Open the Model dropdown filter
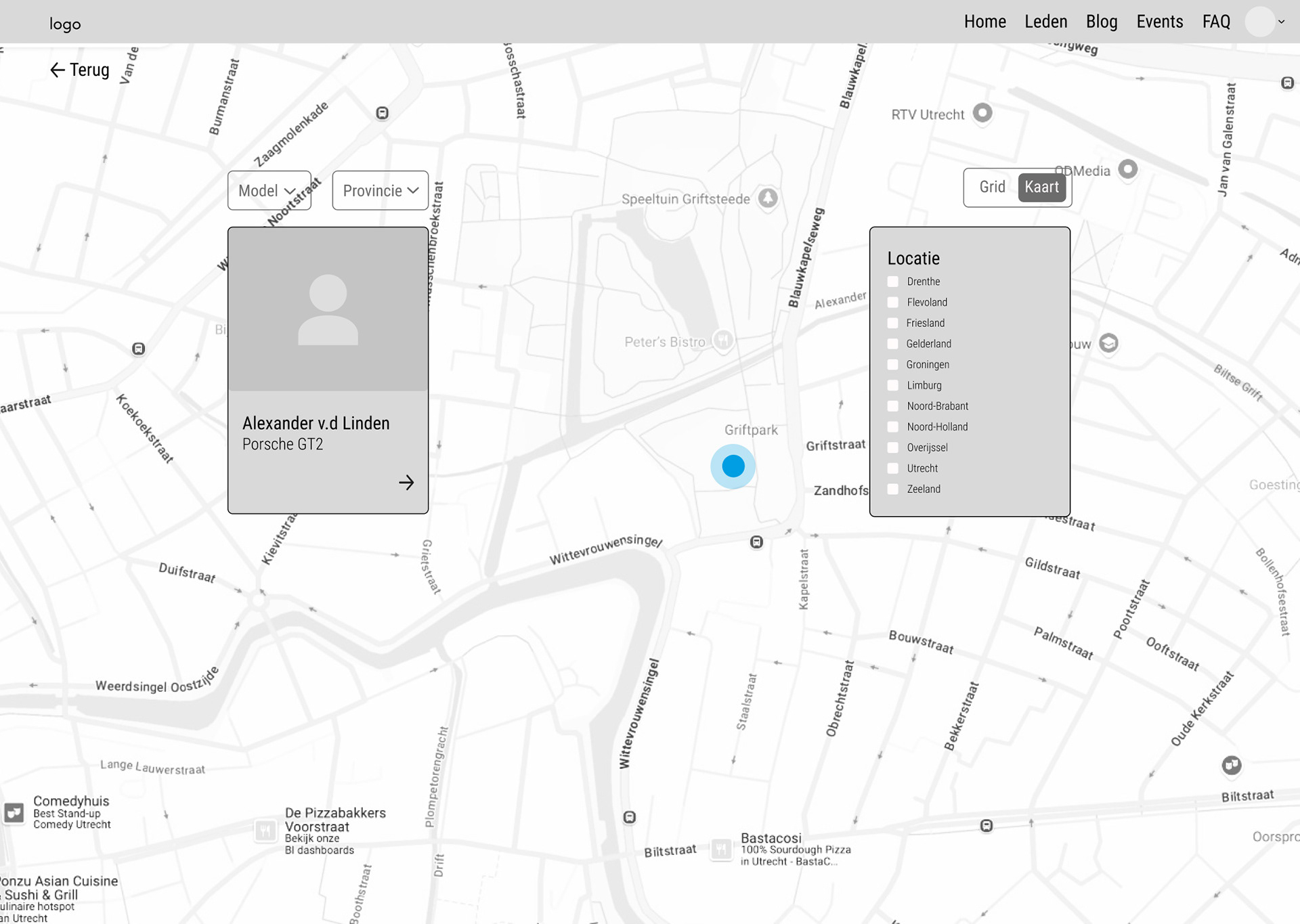Screen dimensions: 1300x924 tap(269, 191)
